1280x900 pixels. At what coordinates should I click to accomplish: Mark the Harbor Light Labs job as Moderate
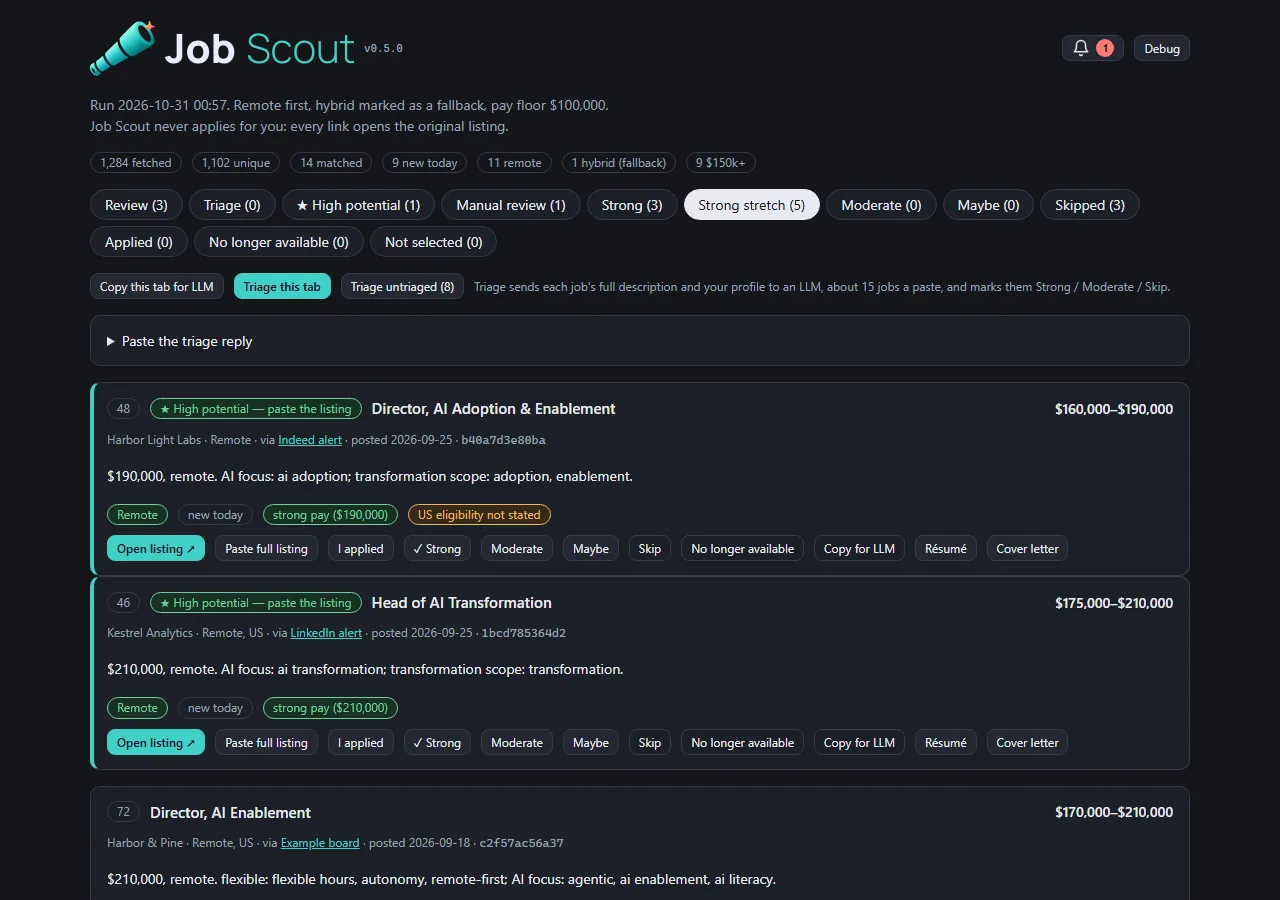coord(517,548)
